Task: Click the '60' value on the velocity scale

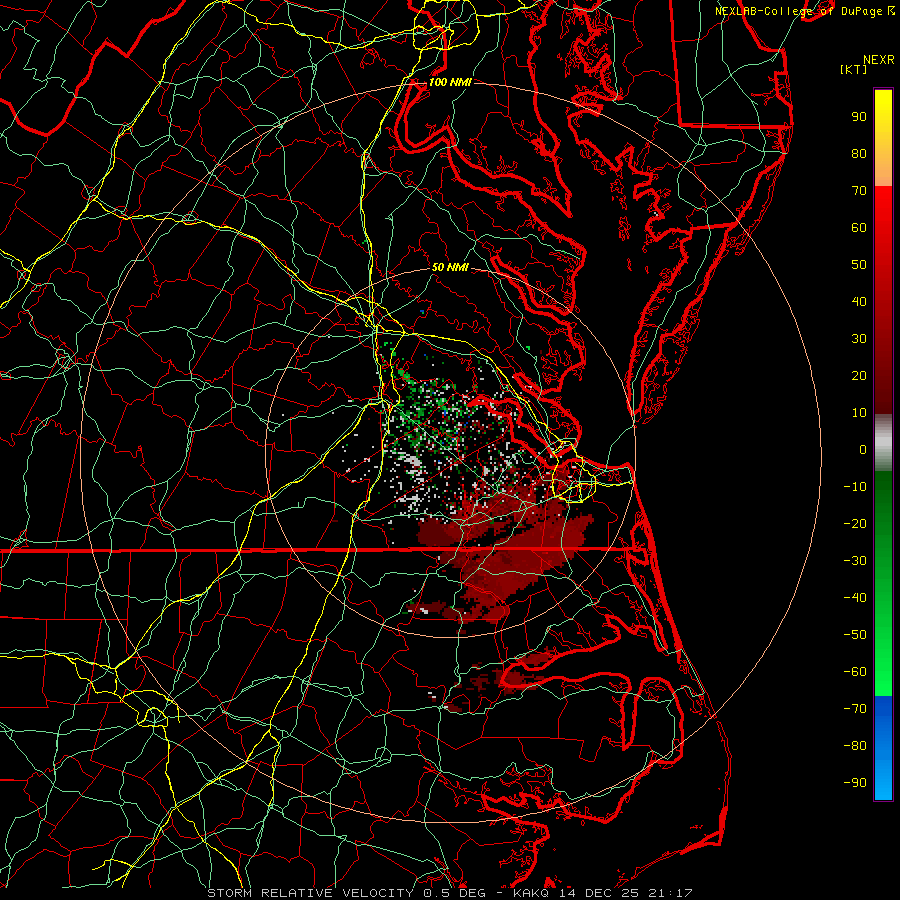Action: pos(859,227)
